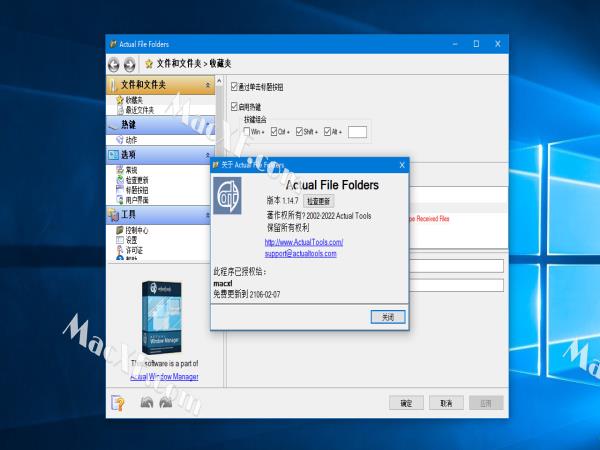This screenshot has width=600, height=450.
Task: Close the About dialog with its X
Action: [402, 165]
